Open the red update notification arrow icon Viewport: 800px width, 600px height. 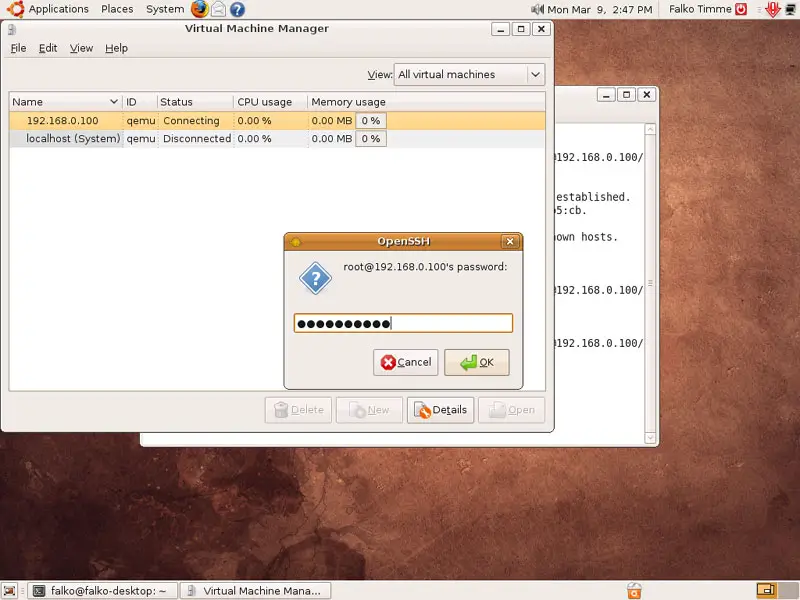(x=772, y=9)
